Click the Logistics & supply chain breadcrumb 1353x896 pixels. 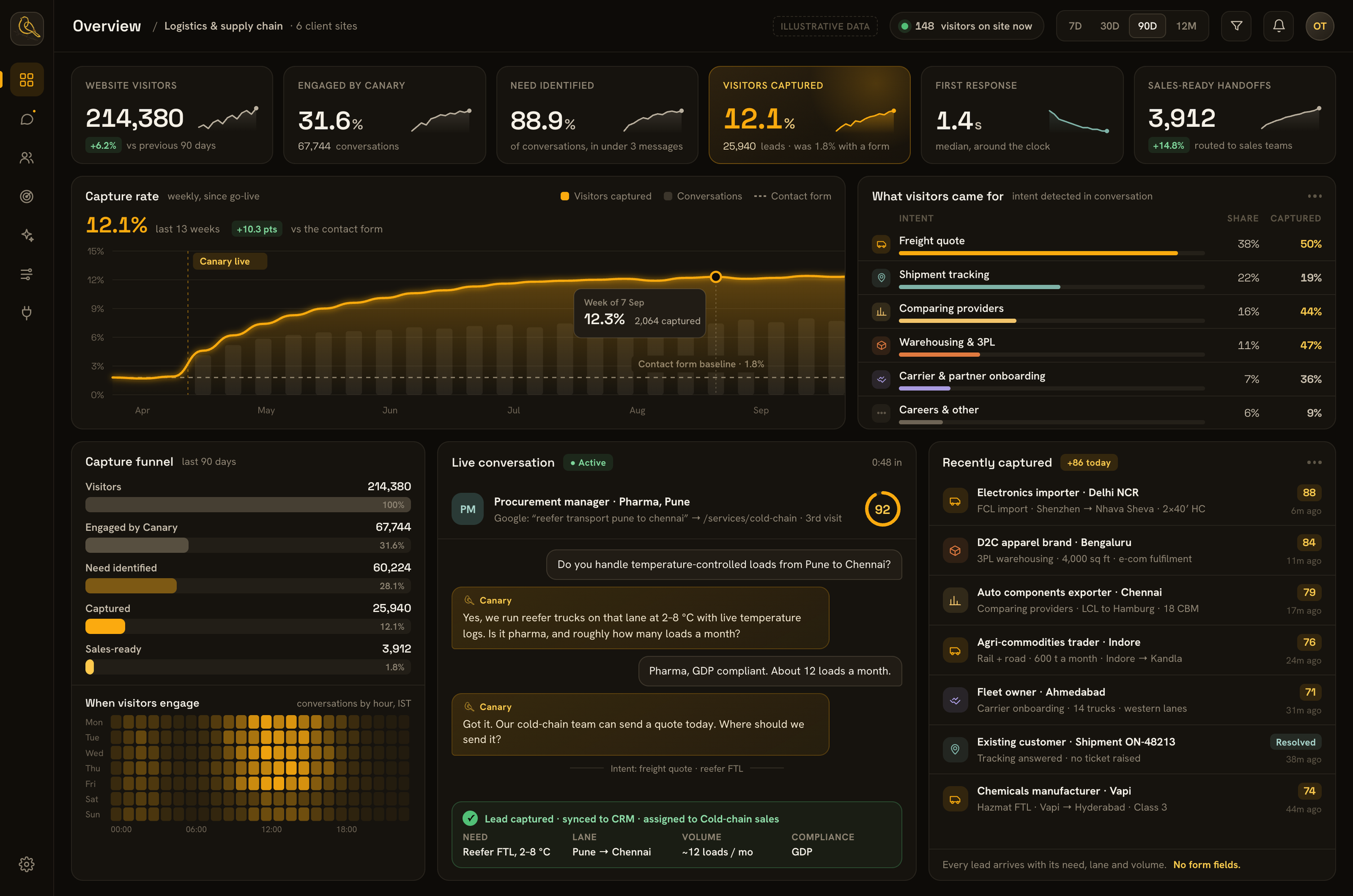223,26
